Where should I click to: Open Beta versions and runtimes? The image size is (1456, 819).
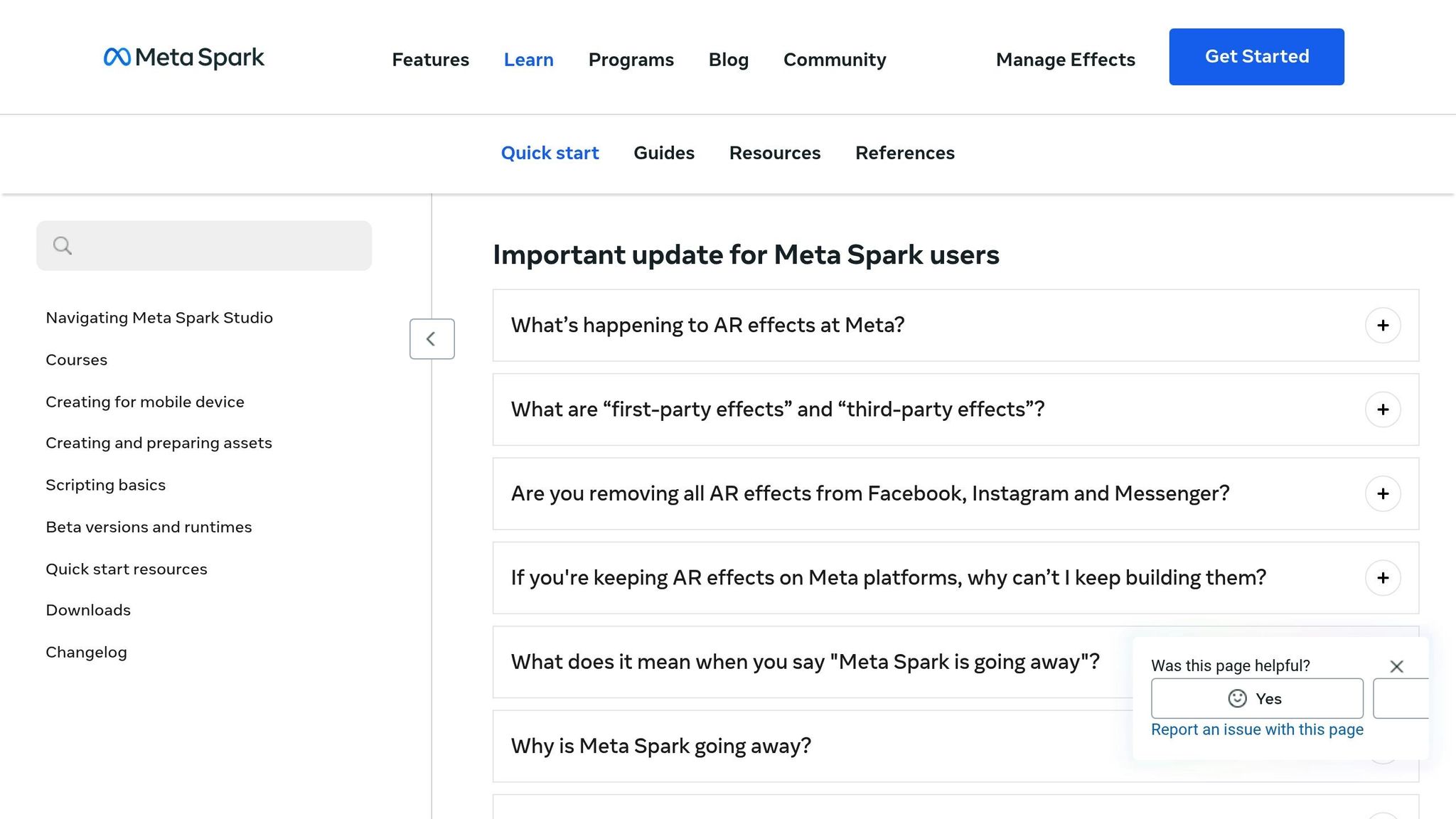point(149,527)
